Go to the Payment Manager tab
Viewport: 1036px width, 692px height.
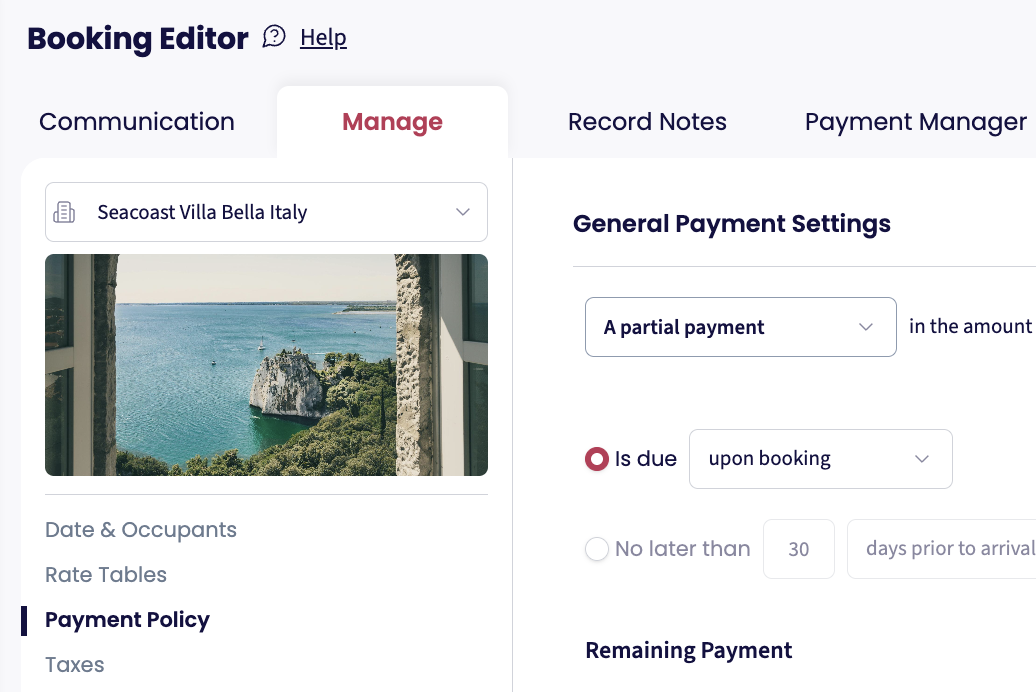tap(916, 122)
